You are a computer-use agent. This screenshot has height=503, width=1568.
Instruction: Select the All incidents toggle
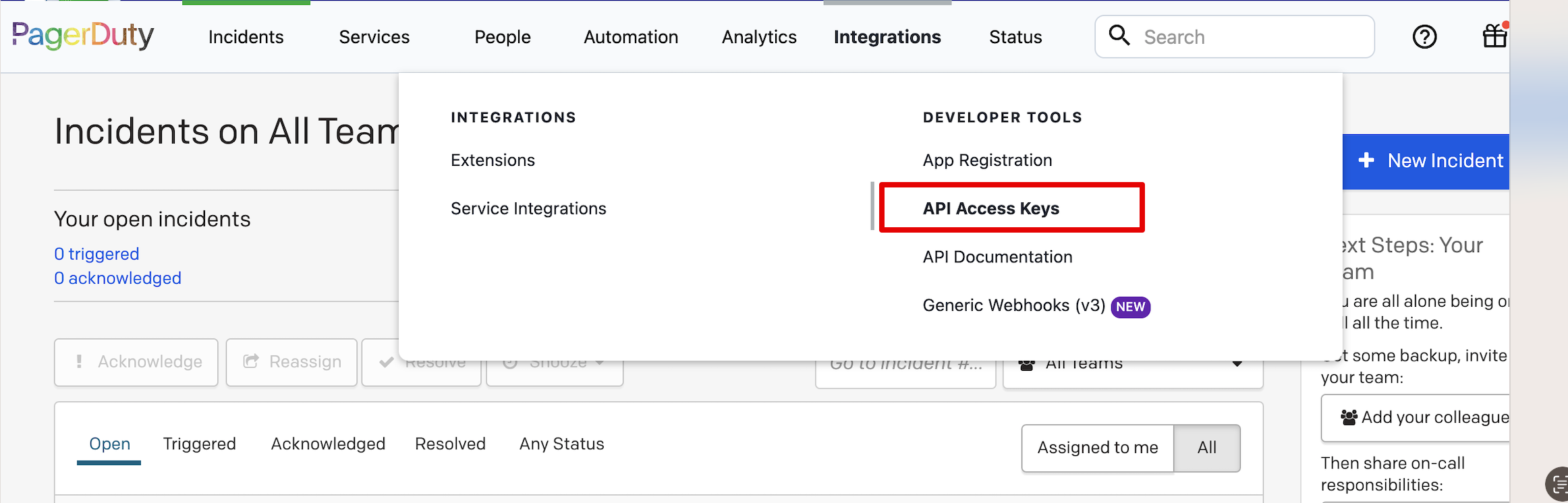[1206, 448]
